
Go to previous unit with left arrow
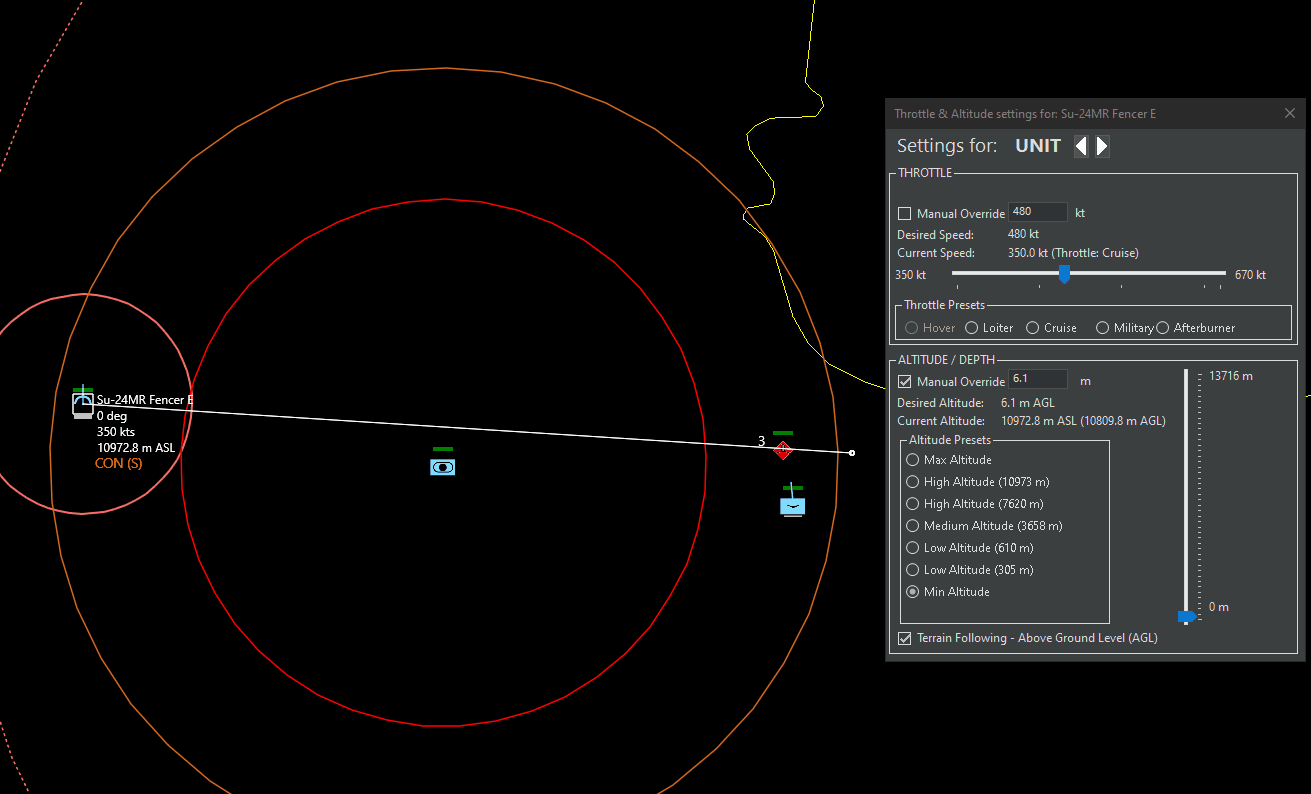(1081, 146)
